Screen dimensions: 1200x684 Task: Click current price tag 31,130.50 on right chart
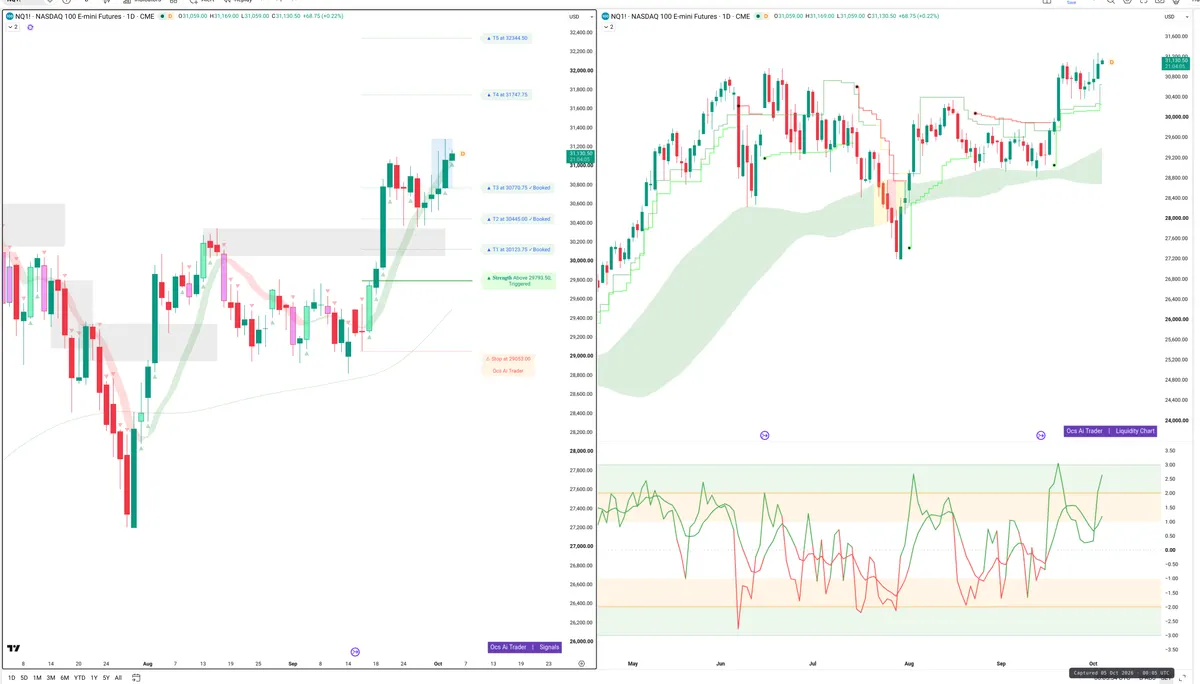pyautogui.click(x=1175, y=61)
